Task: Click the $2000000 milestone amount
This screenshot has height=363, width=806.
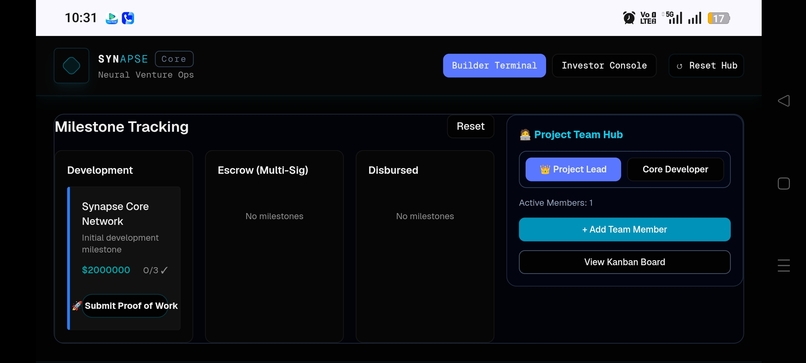Action: tap(106, 270)
